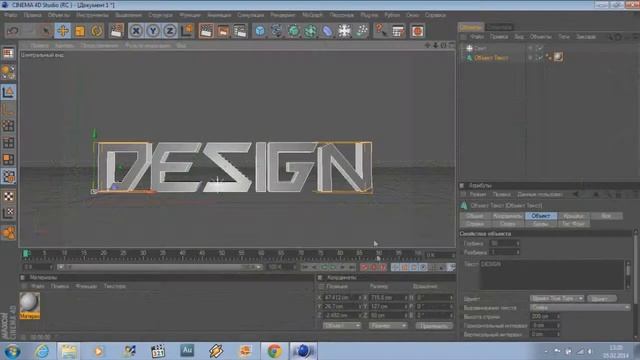Open text alignment dropdown
The width and height of the screenshot is (640, 360).
pyautogui.click(x=580, y=307)
